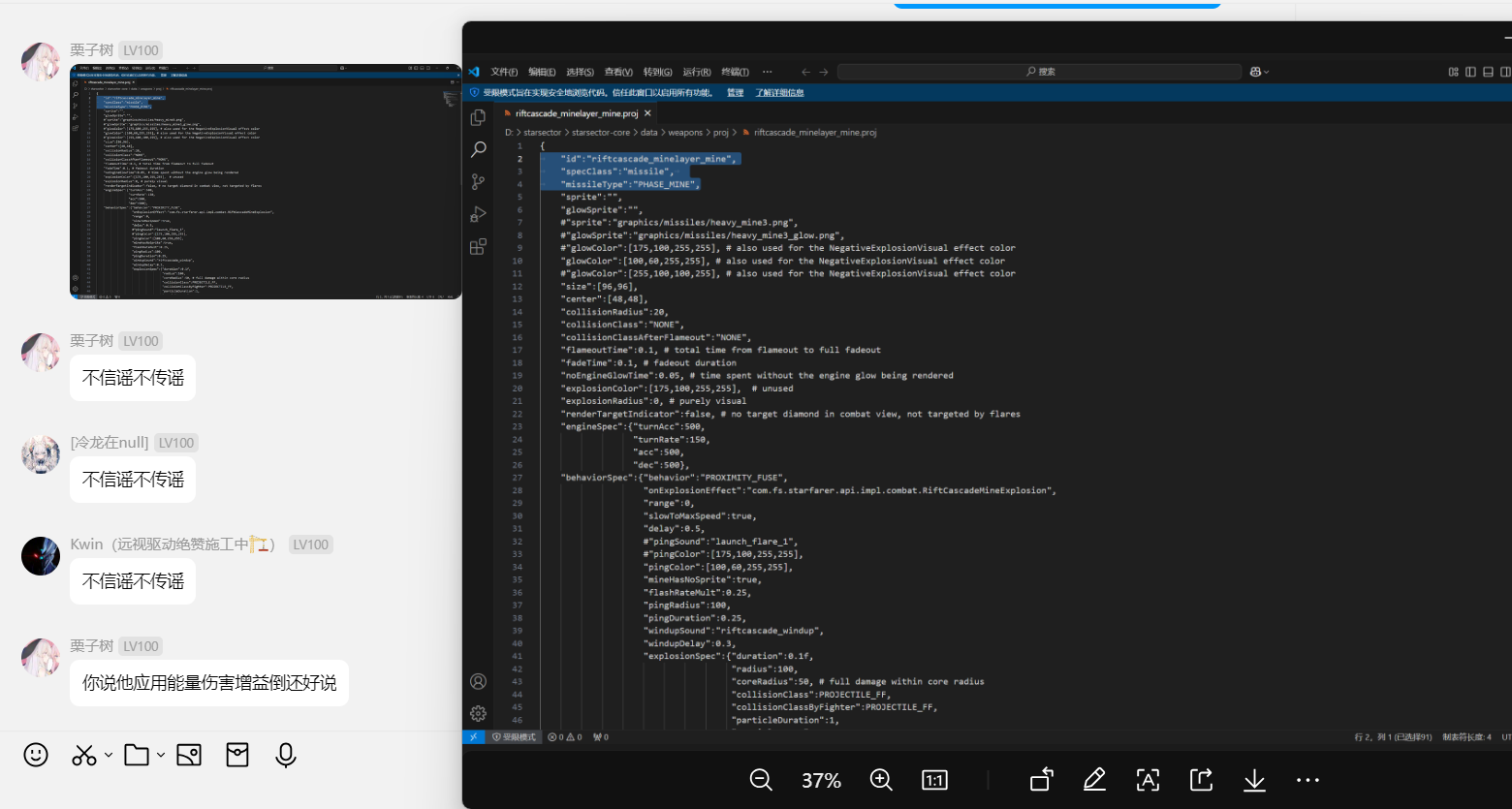Zoom out the previewed image

pyautogui.click(x=761, y=780)
